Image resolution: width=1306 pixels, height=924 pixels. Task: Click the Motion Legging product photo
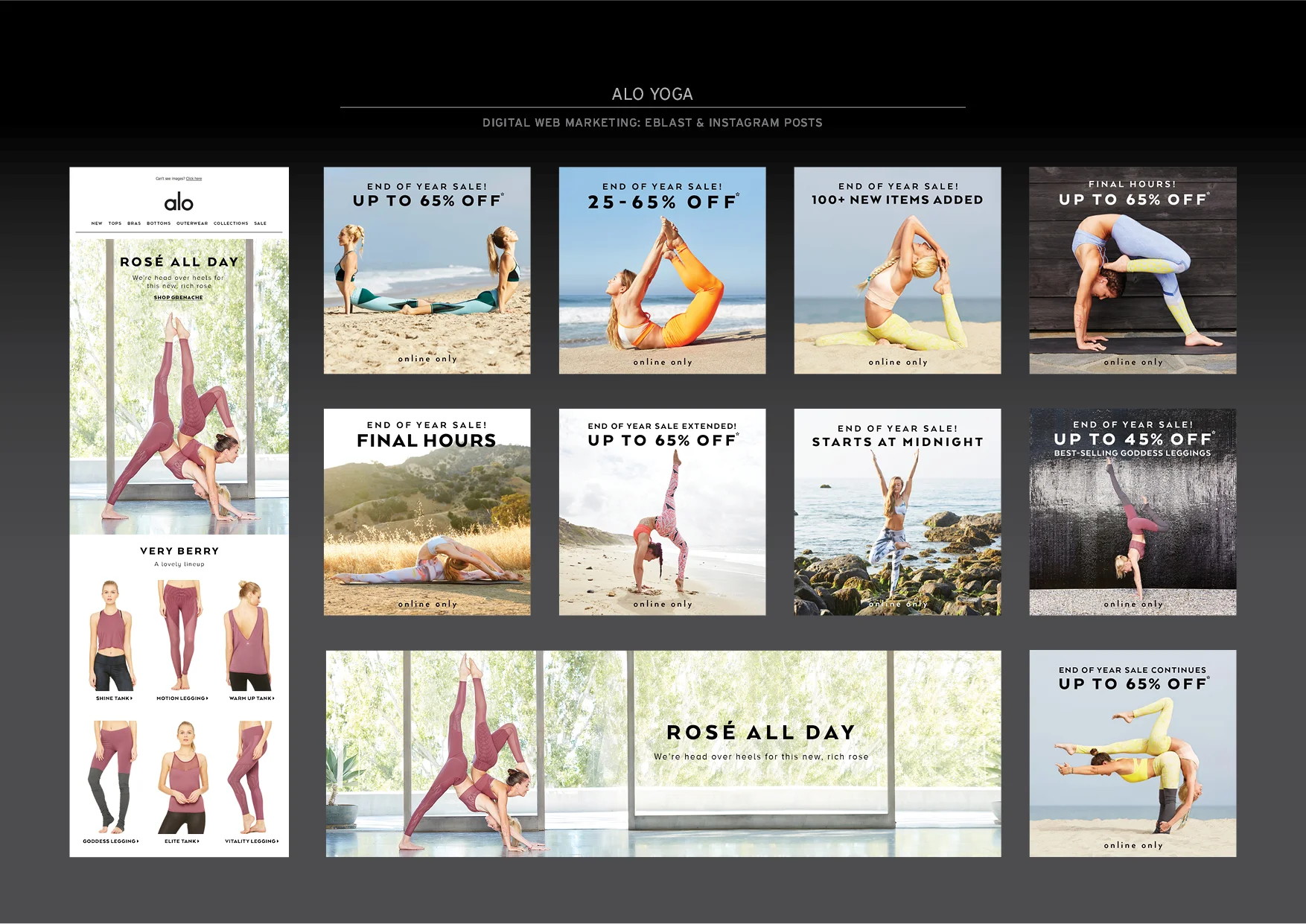pos(179,636)
